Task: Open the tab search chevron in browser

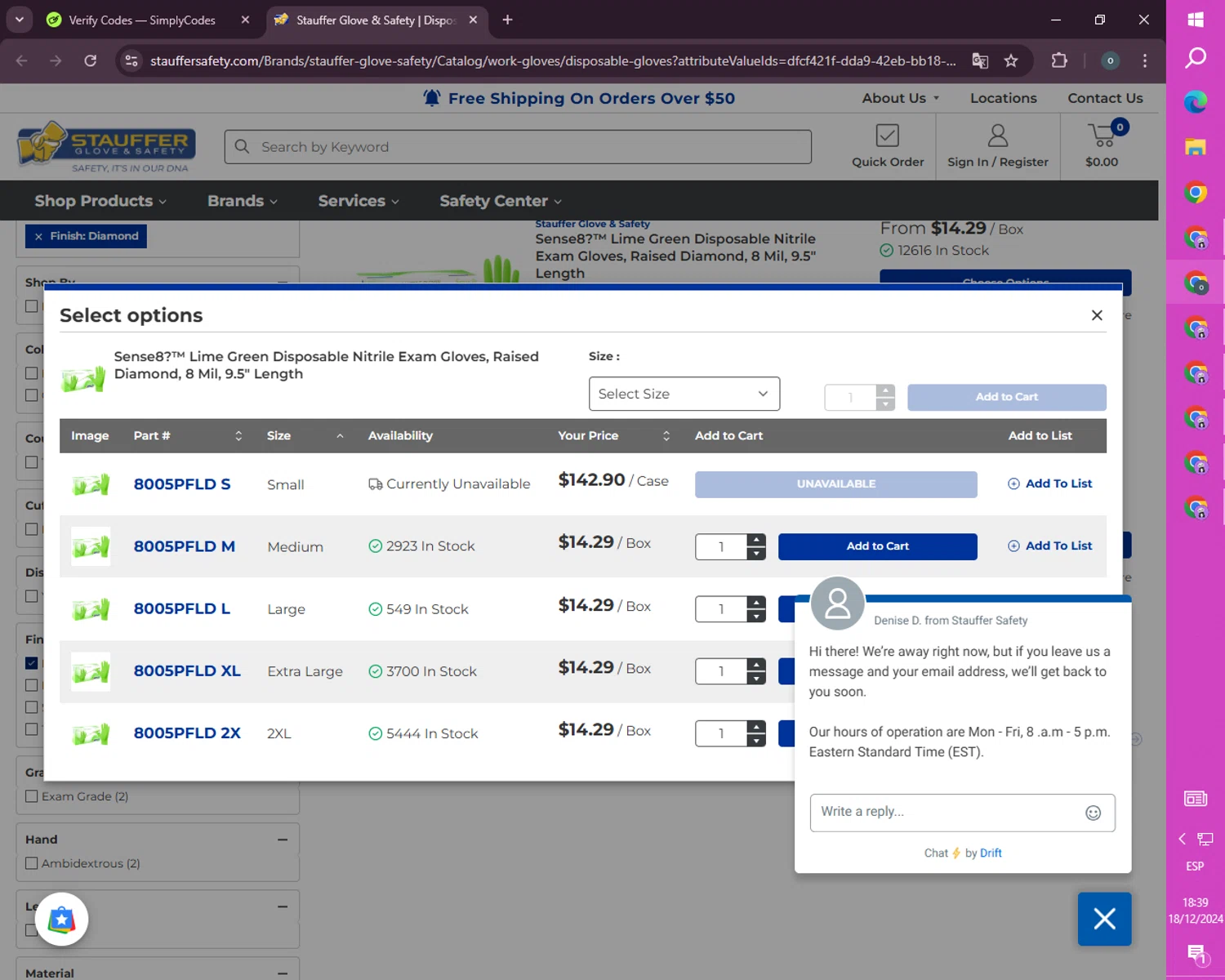Action: point(19,20)
